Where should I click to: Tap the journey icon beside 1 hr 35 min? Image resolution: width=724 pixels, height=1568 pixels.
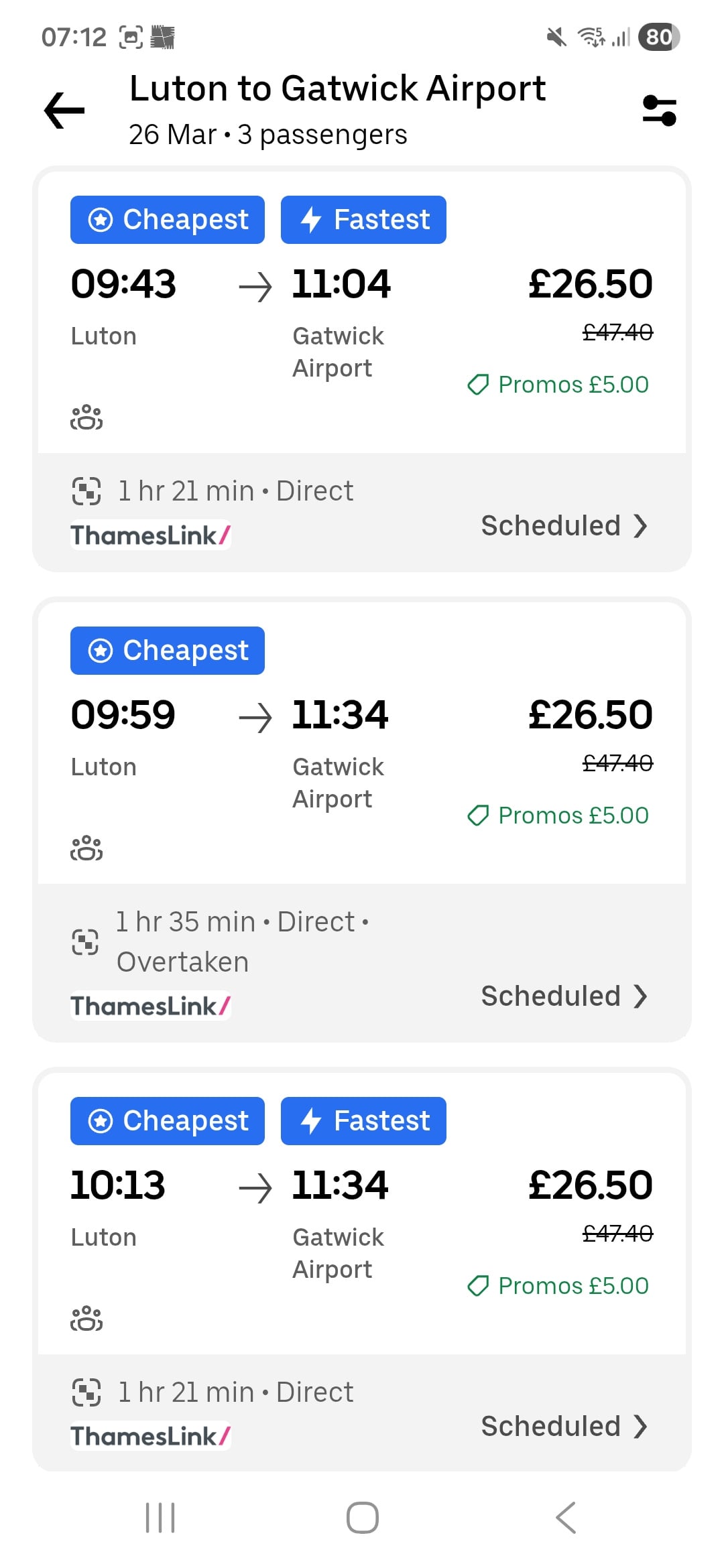(x=85, y=942)
